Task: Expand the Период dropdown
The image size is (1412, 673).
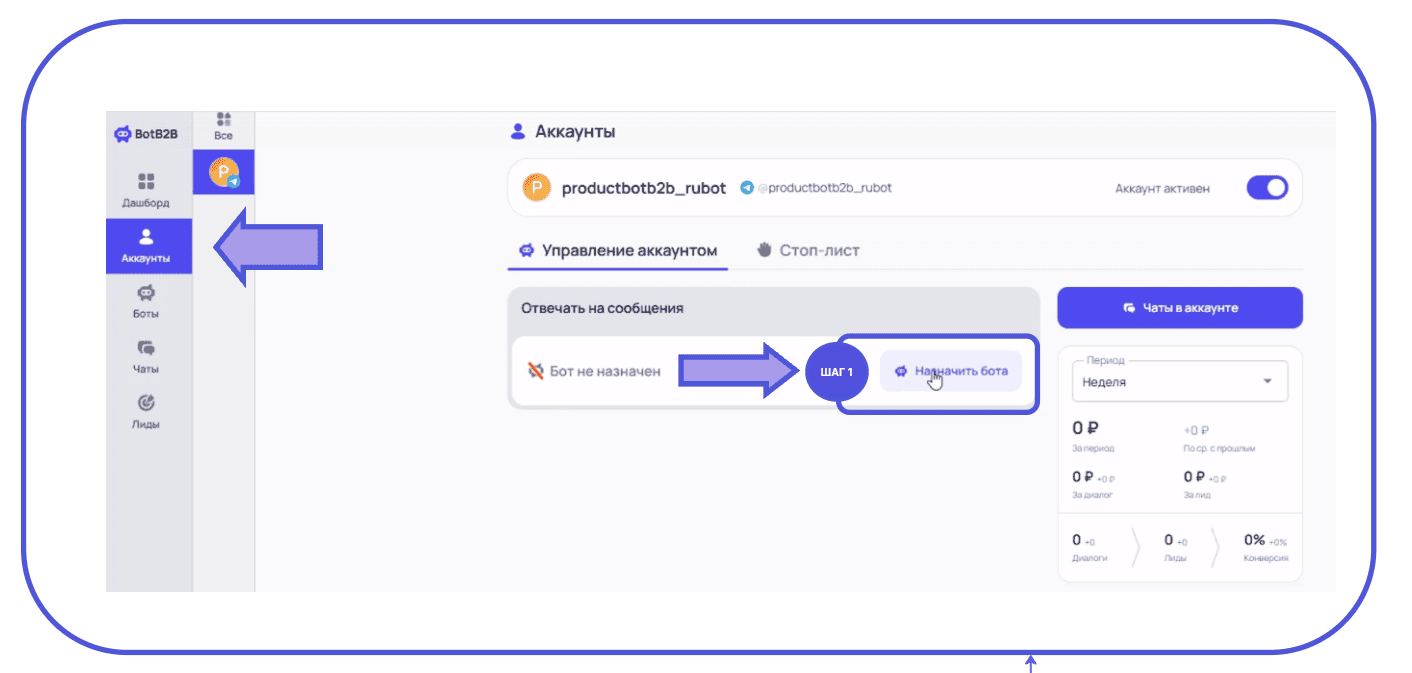Action: pyautogui.click(x=1180, y=381)
